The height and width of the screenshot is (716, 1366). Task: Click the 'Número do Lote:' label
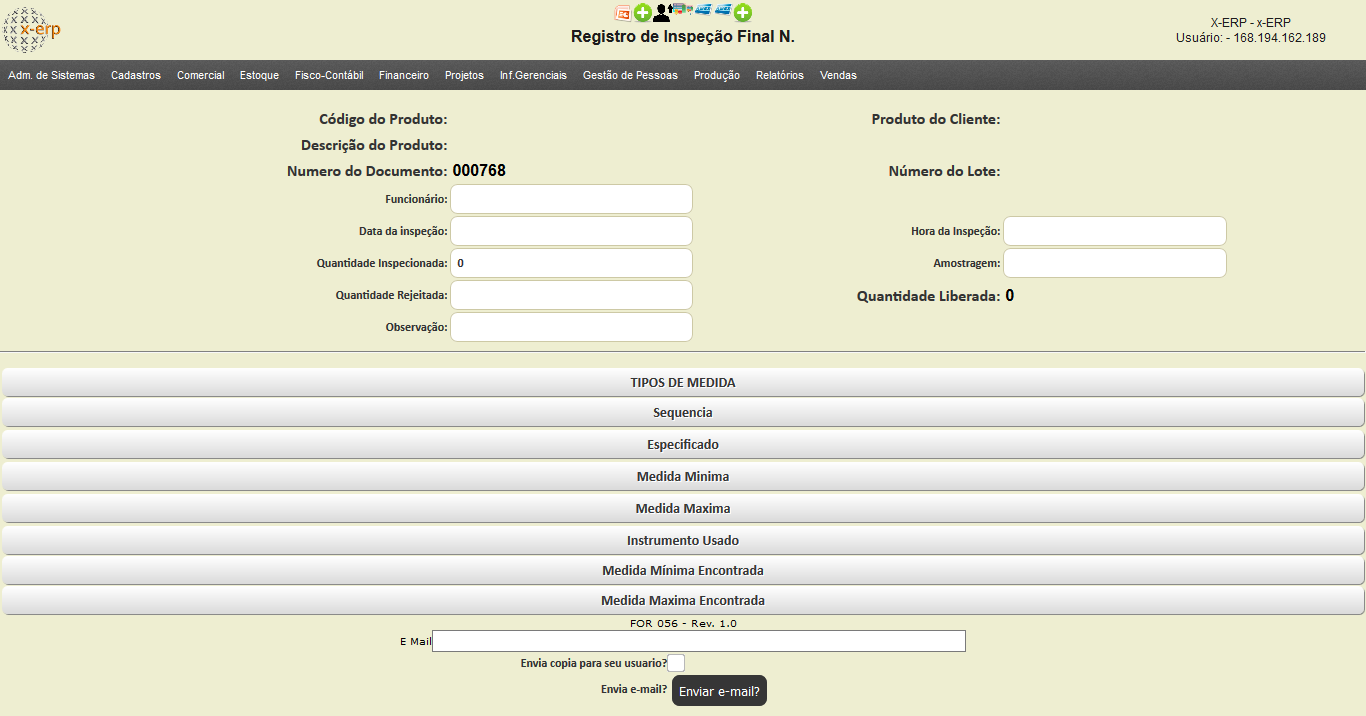[944, 171]
